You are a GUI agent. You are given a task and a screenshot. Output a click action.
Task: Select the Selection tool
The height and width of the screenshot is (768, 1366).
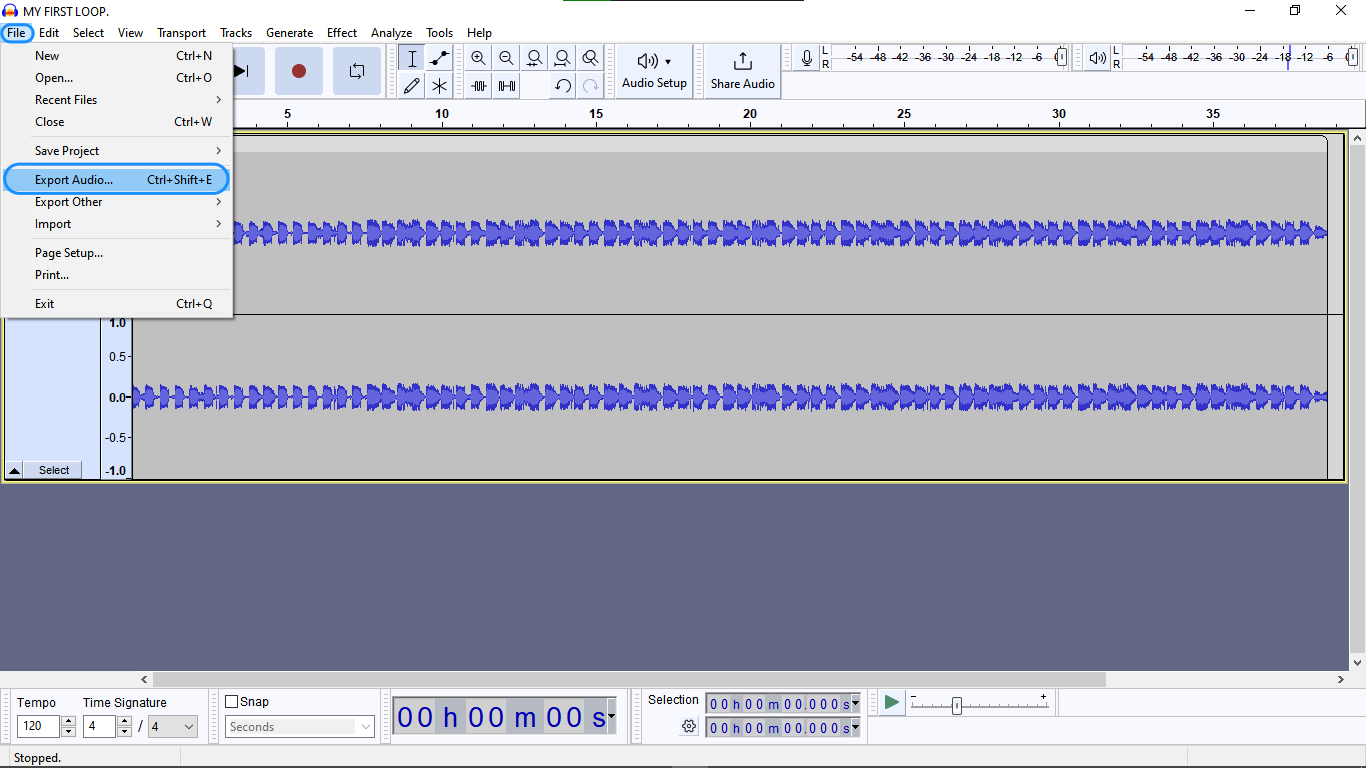(x=411, y=57)
